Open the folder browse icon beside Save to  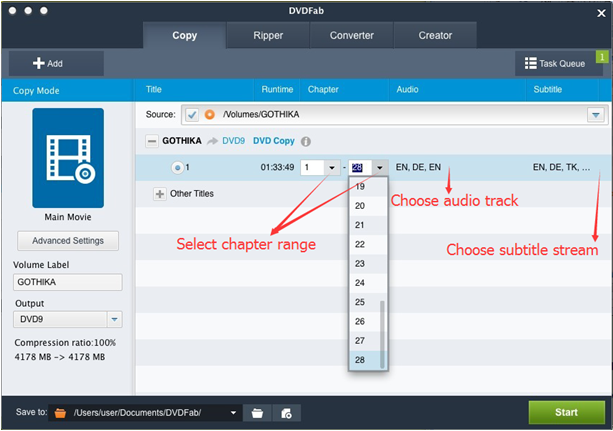click(257, 413)
